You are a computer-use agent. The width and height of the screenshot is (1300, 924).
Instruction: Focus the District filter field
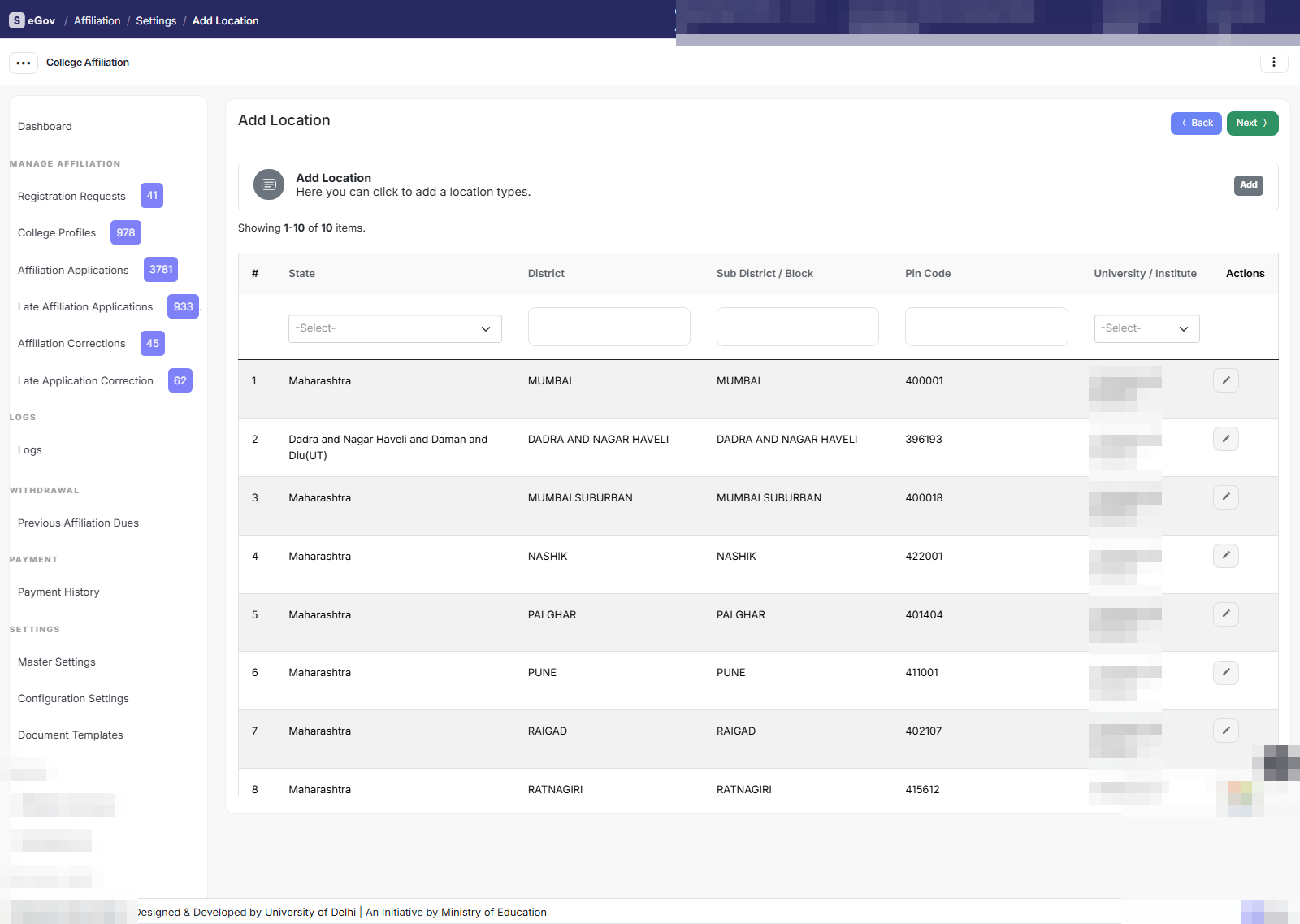[609, 327]
